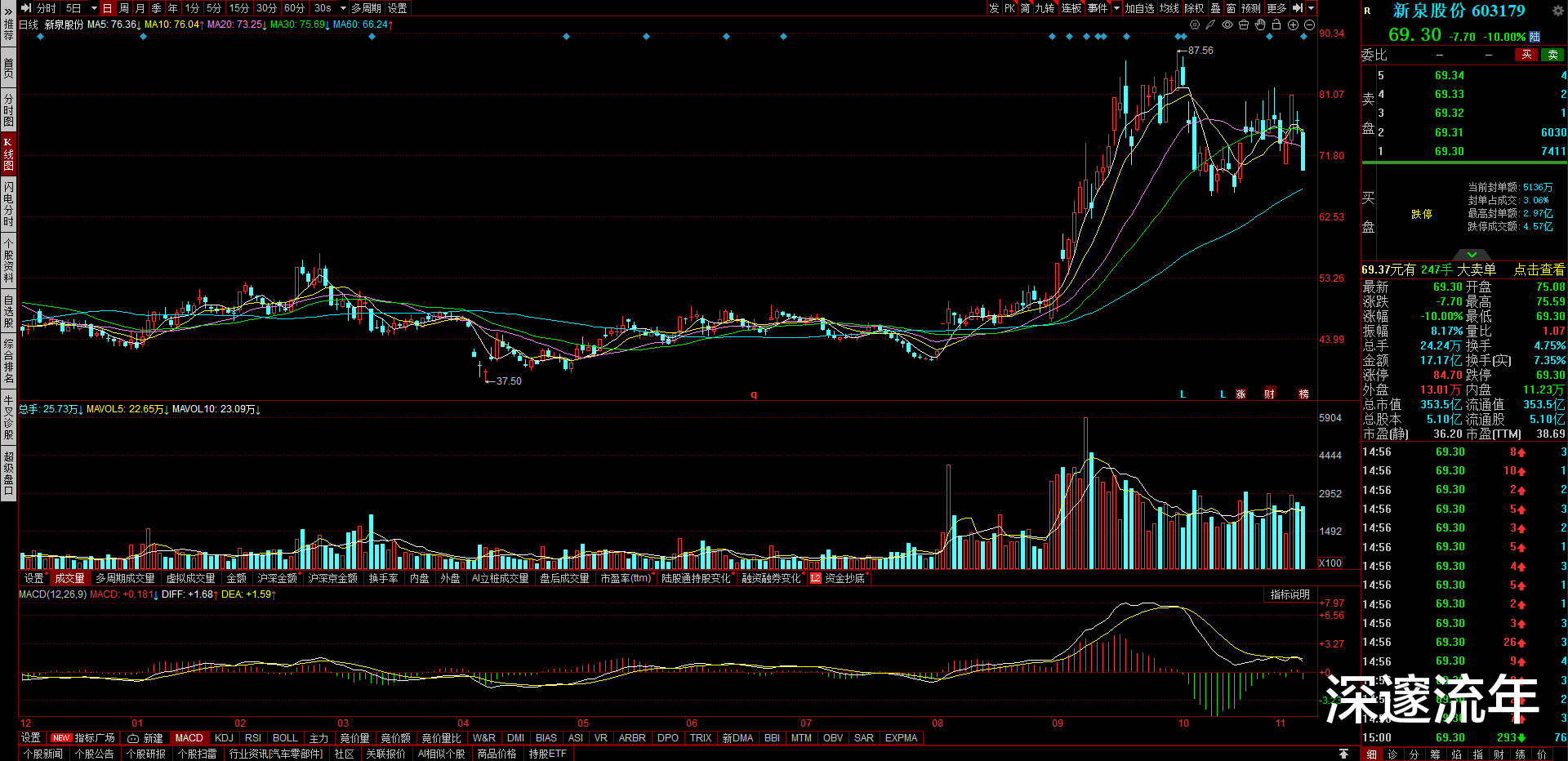Open the 事件 dropdown arrow
The width and height of the screenshot is (1568, 761).
point(1116,8)
